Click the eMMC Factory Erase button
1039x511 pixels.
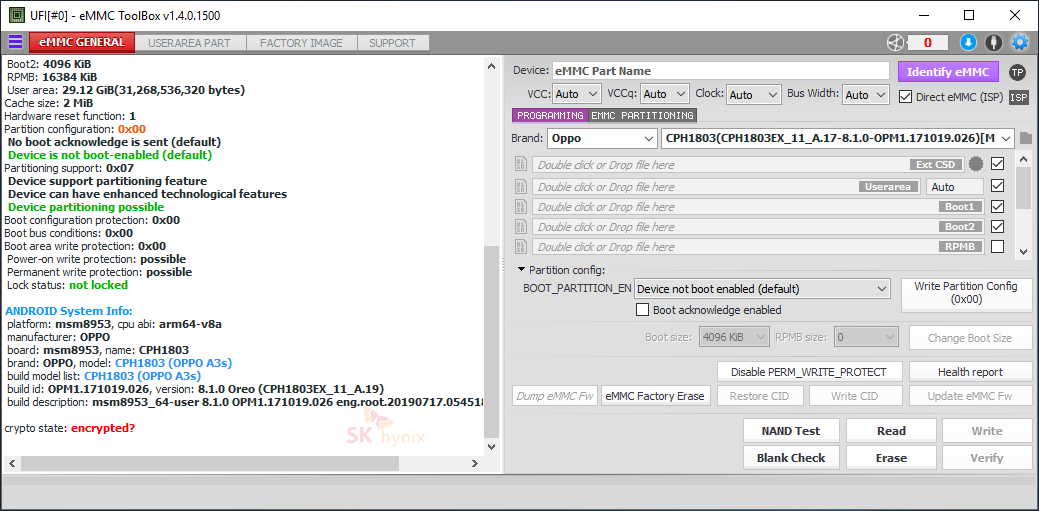point(656,396)
